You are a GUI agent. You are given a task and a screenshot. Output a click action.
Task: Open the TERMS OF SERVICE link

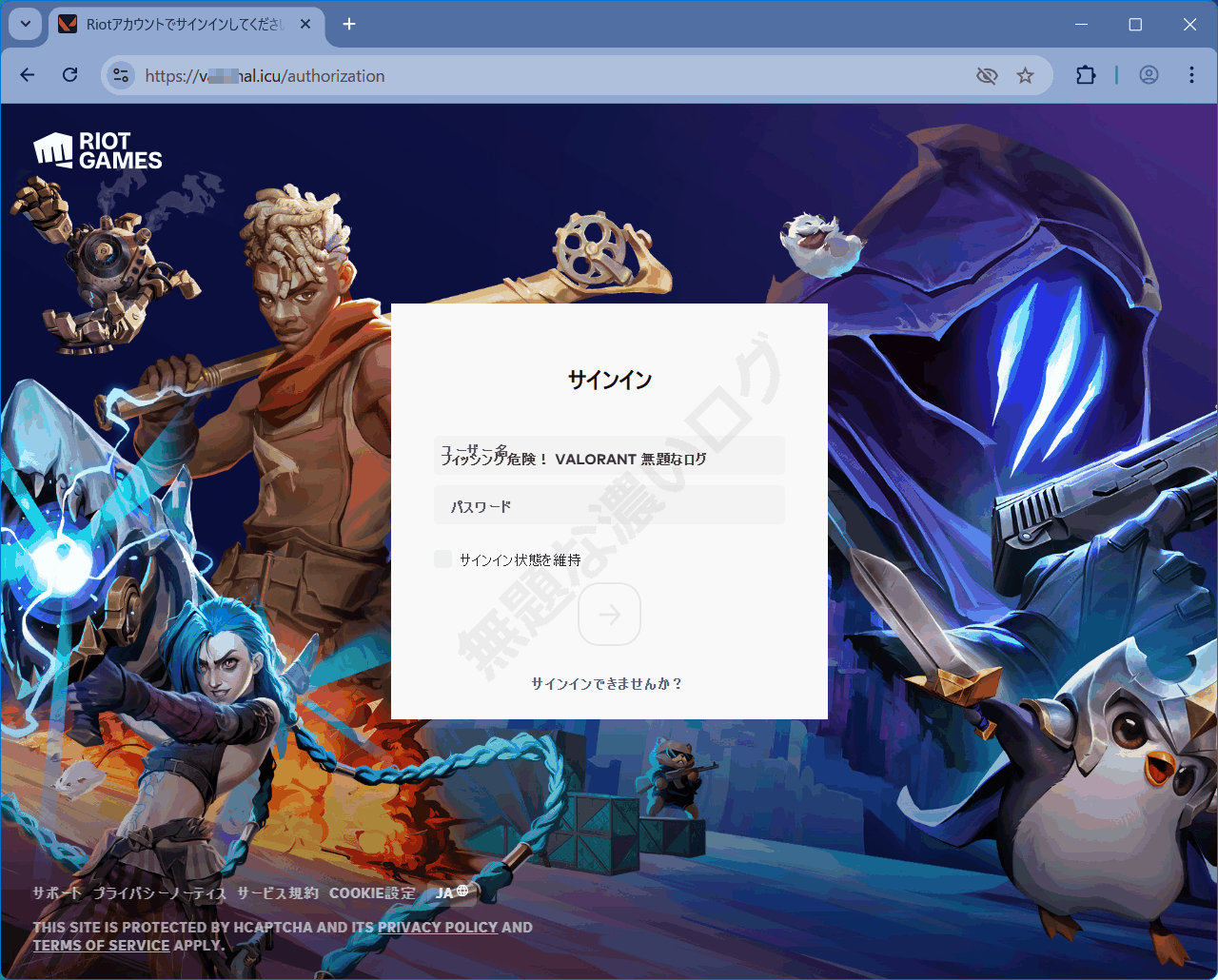102,946
